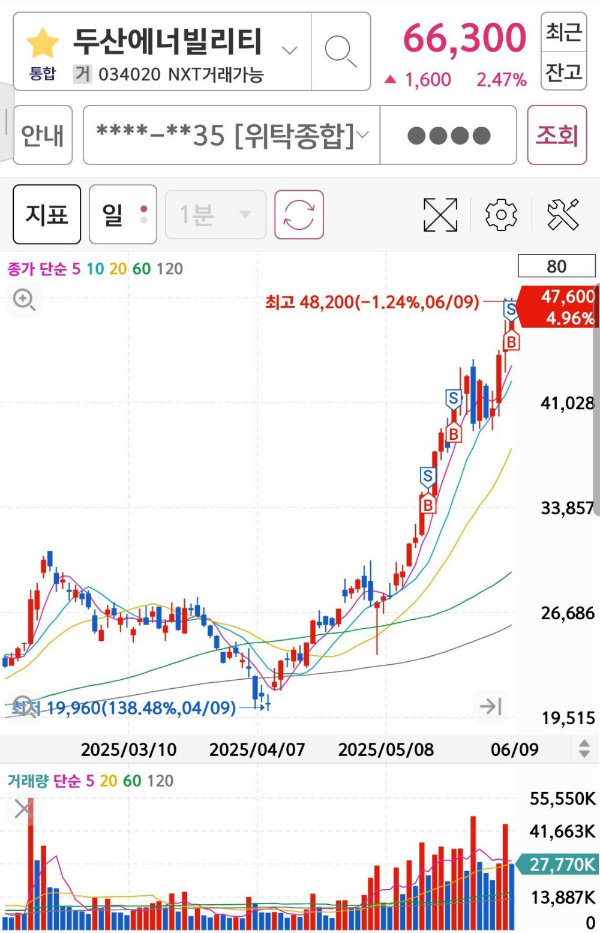Select the 60-day MA legend value

[142, 269]
